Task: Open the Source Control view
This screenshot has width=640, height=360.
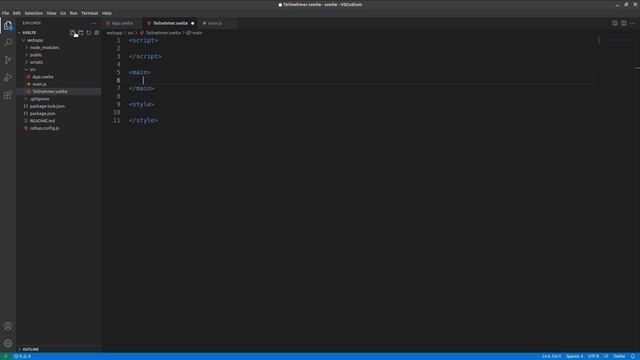Action: [x=8, y=60]
